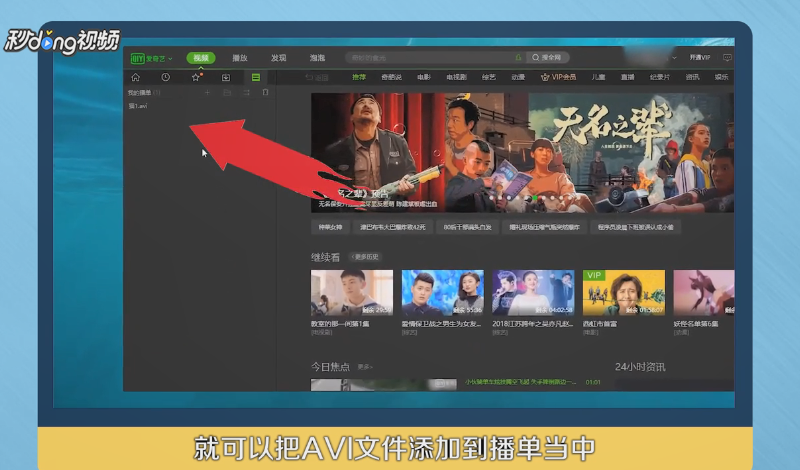Screen dimensions: 800x470
Task: Select the 直播 channel
Action: pos(628,77)
